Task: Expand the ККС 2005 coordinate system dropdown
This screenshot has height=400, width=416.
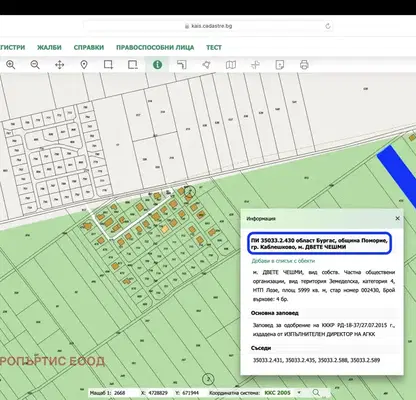Action: [x=282, y=393]
